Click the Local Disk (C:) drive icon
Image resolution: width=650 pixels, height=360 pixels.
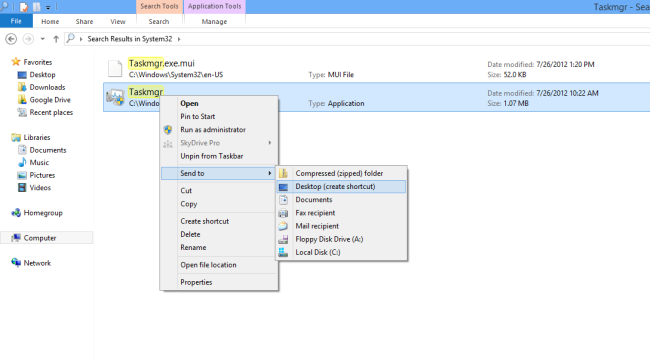284,252
